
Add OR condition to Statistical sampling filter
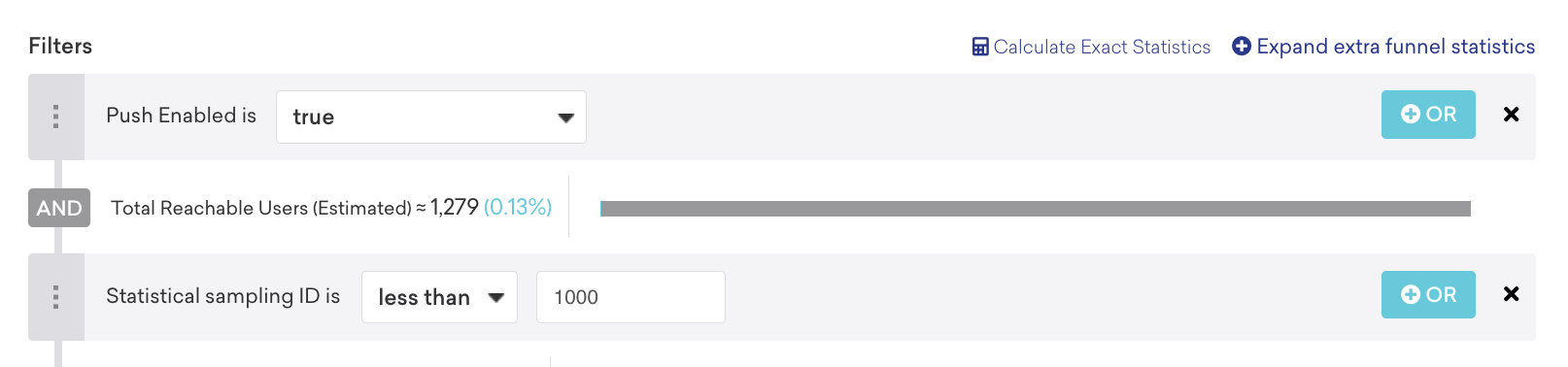coord(1428,295)
